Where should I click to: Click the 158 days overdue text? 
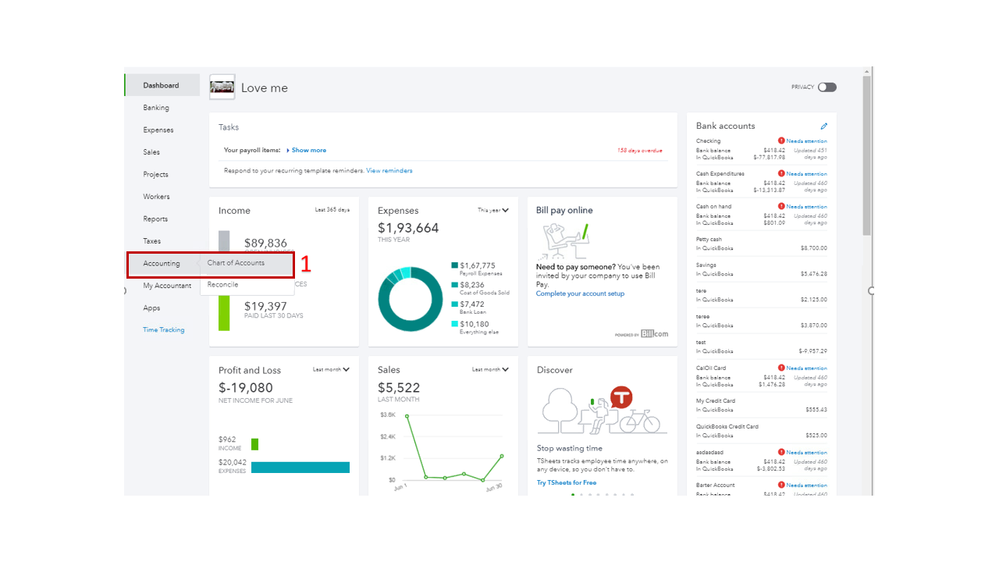(640, 151)
